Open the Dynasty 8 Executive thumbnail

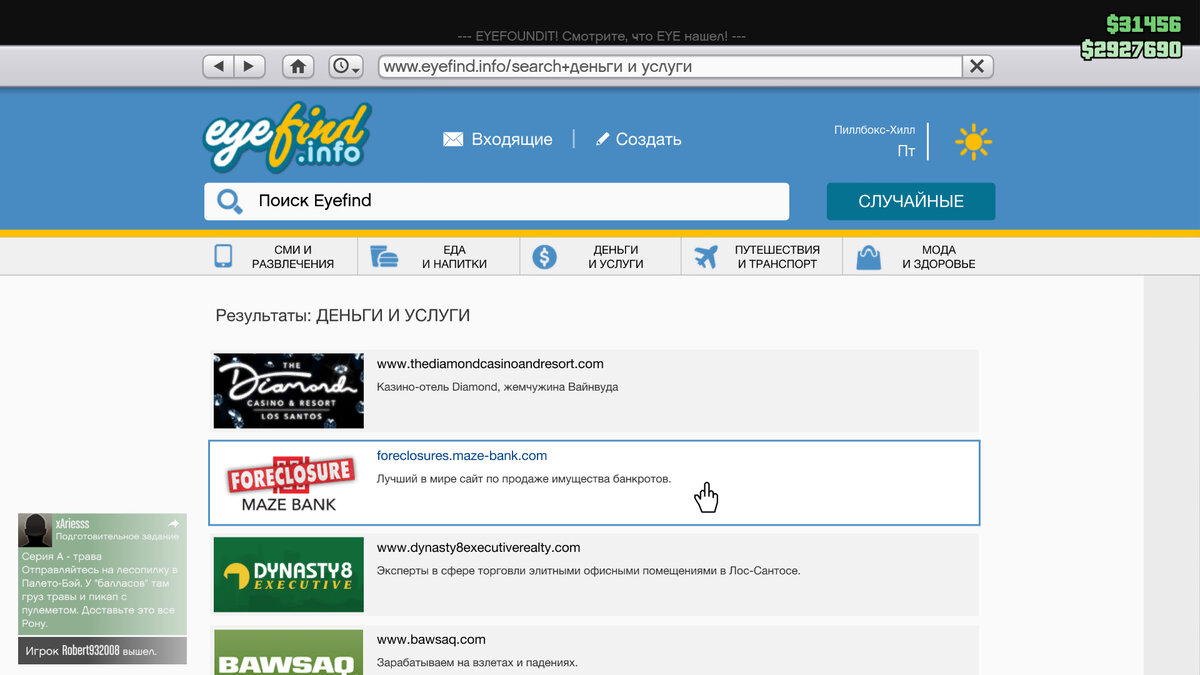coord(289,575)
